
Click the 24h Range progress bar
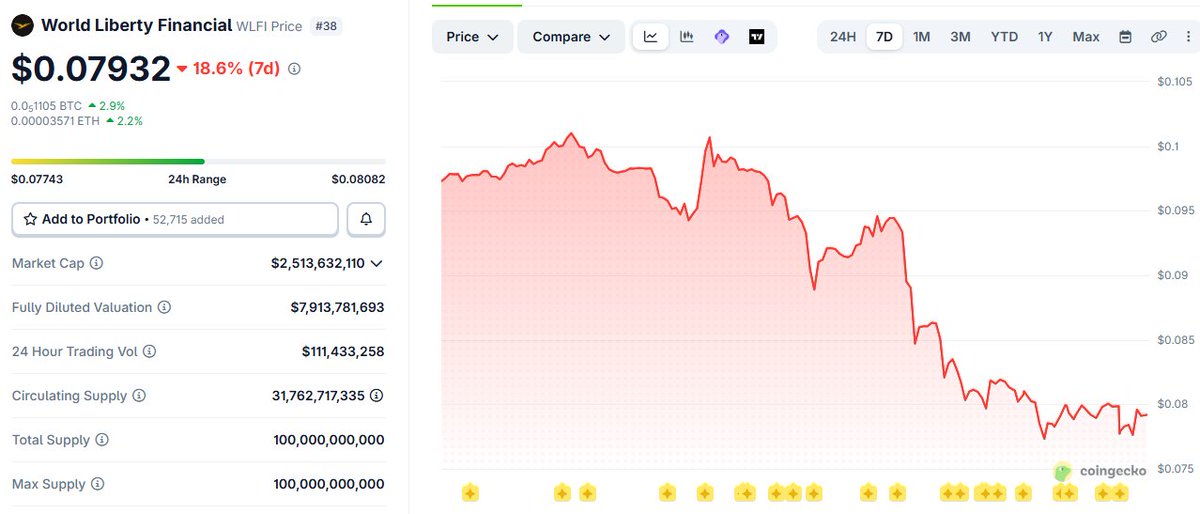198,161
